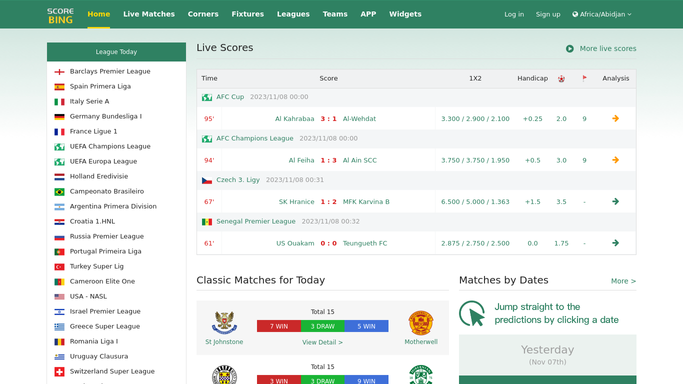Screen dimensions: 683x384
Task: Open Russia Premier League
Action: (107, 236)
